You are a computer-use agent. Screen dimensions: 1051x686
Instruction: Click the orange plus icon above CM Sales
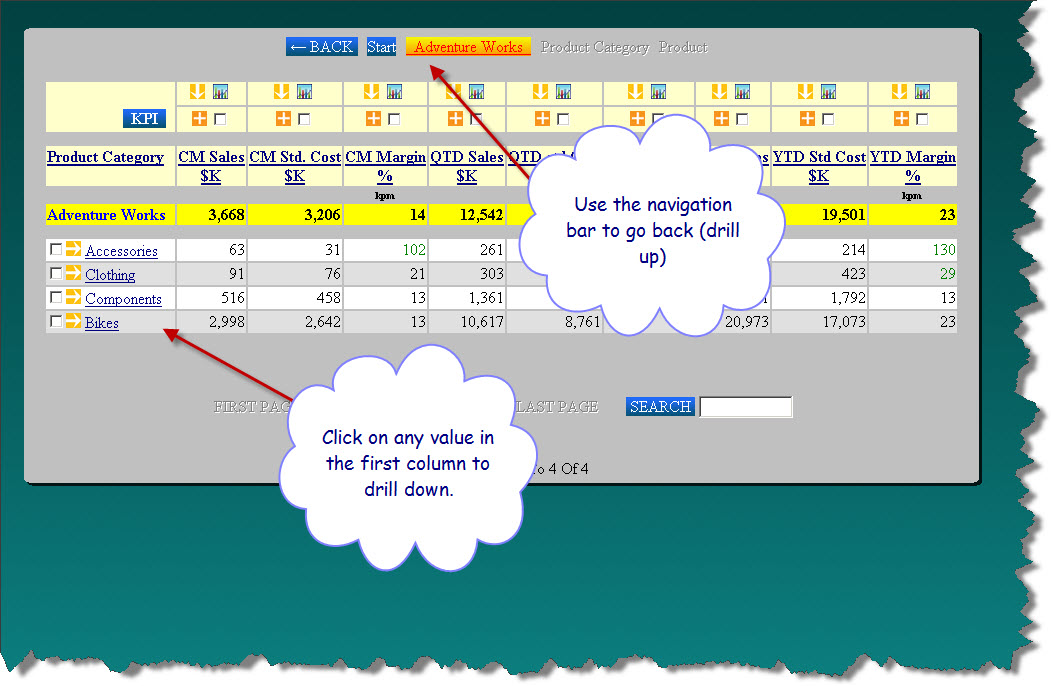pyautogui.click(x=199, y=119)
